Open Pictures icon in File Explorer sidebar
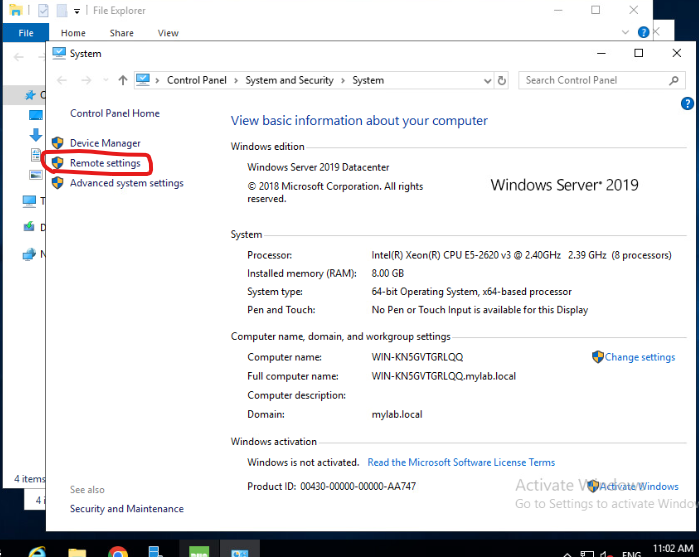Image resolution: width=699 pixels, height=557 pixels. (36, 175)
